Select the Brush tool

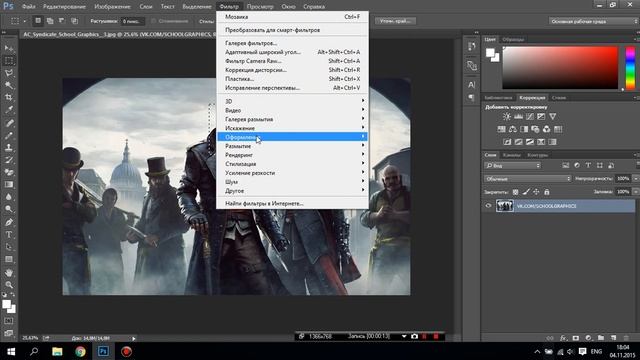9,135
